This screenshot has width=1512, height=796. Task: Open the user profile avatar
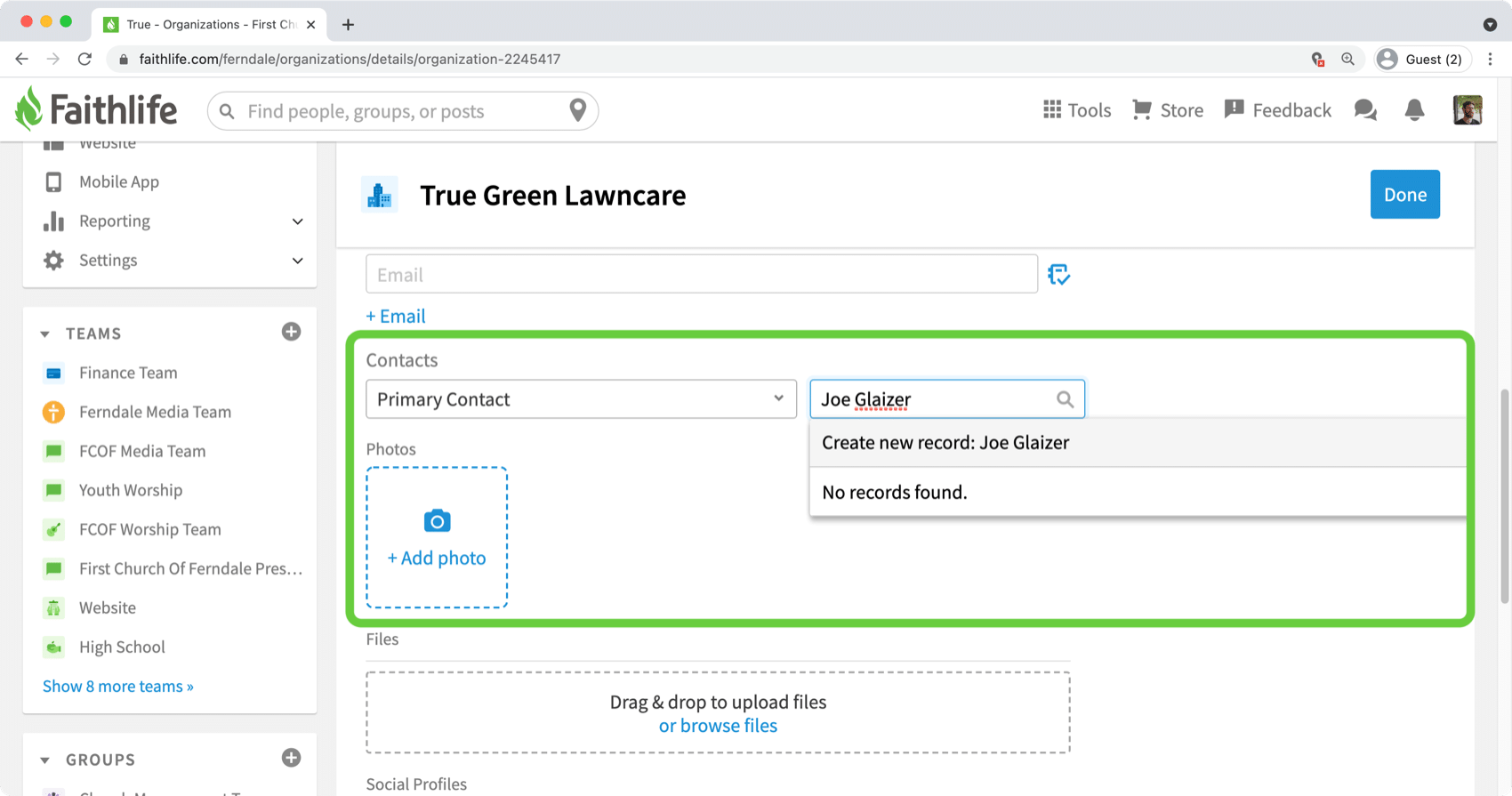tap(1468, 109)
